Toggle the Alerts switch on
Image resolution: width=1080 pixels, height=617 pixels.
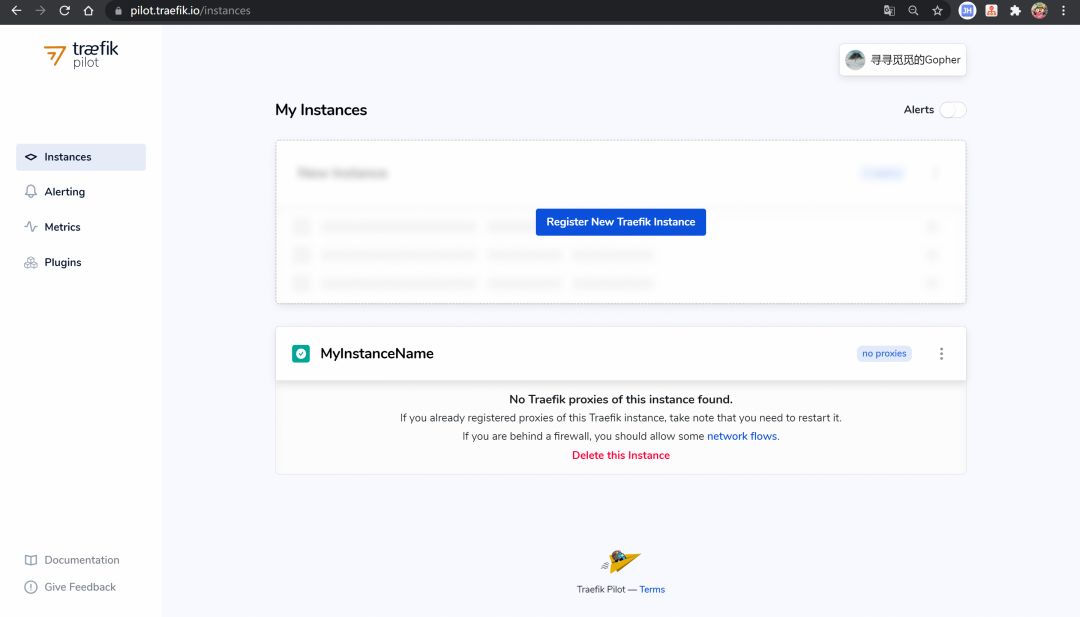(x=953, y=109)
